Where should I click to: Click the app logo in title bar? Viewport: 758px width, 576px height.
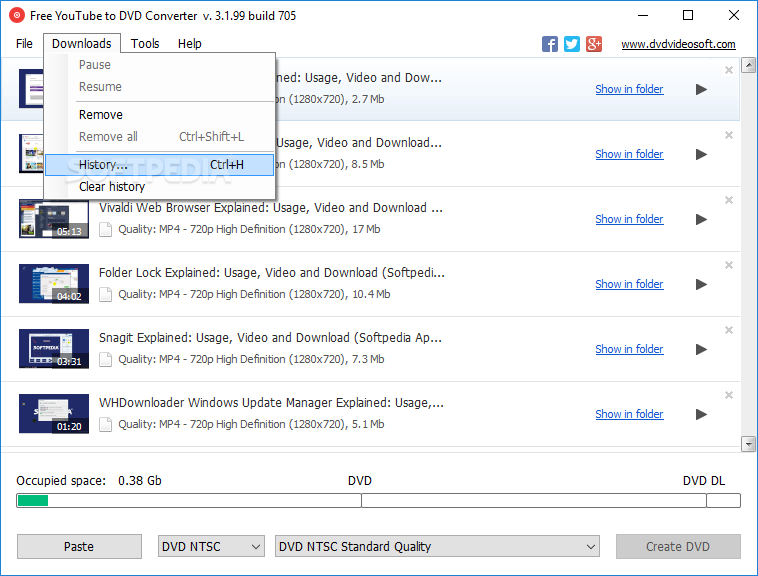click(16, 15)
